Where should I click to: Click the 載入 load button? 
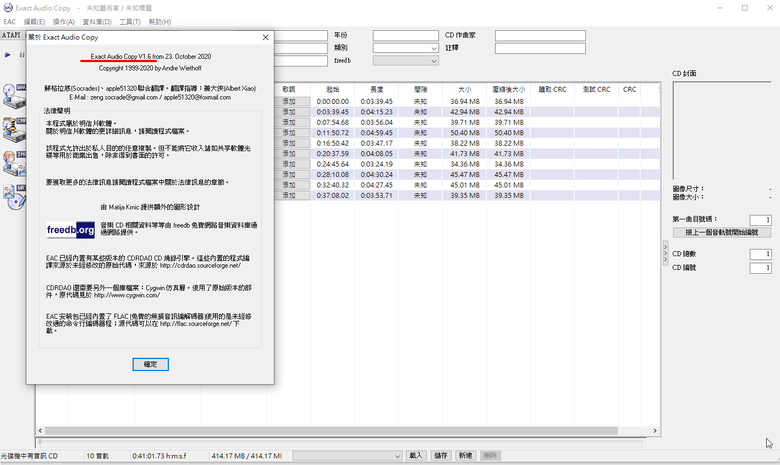click(416, 456)
